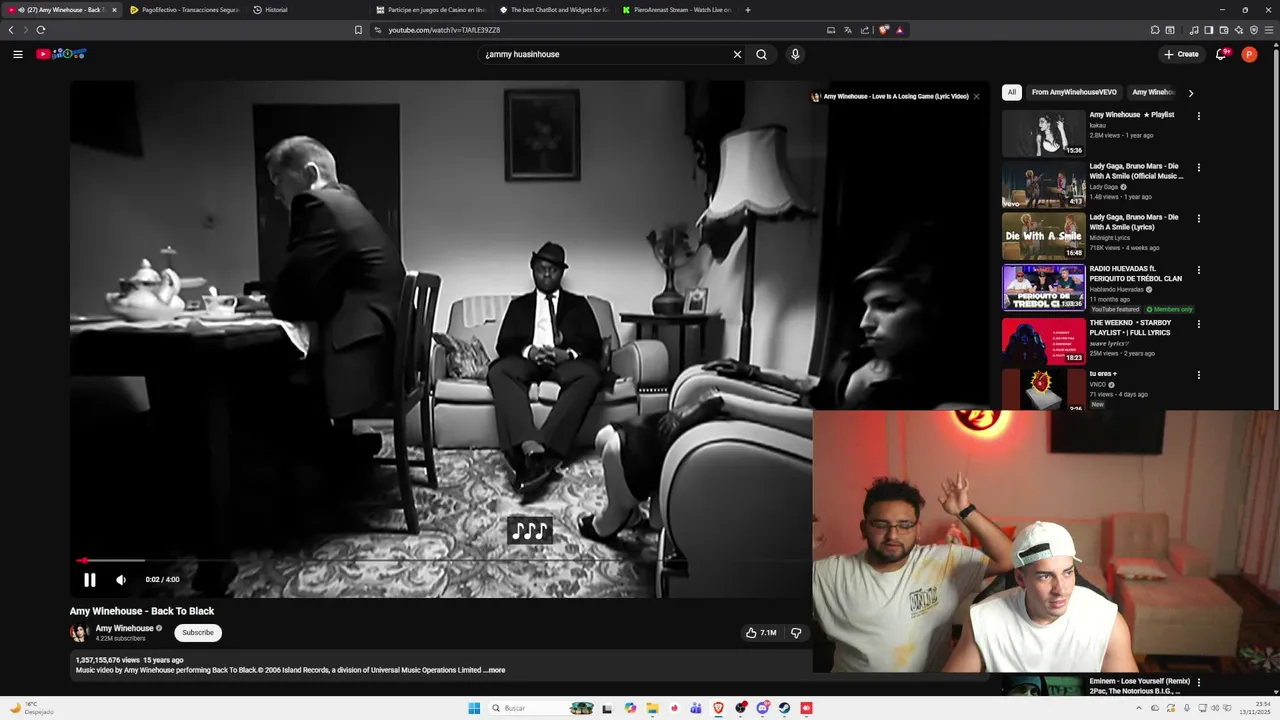Open options for Die With A Smile Lyrics
Screen dimensions: 1280x720
(1198, 218)
